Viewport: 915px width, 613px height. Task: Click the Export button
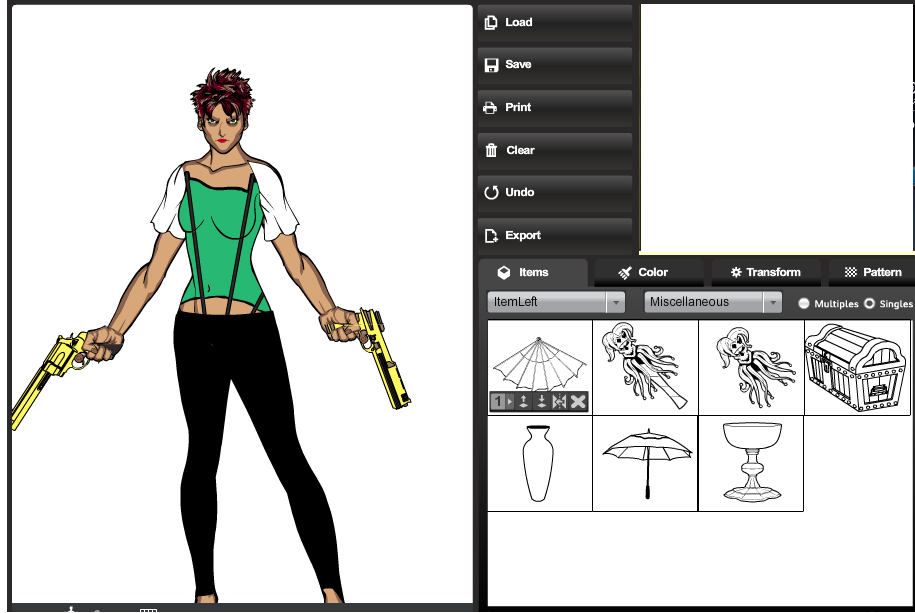coord(555,235)
